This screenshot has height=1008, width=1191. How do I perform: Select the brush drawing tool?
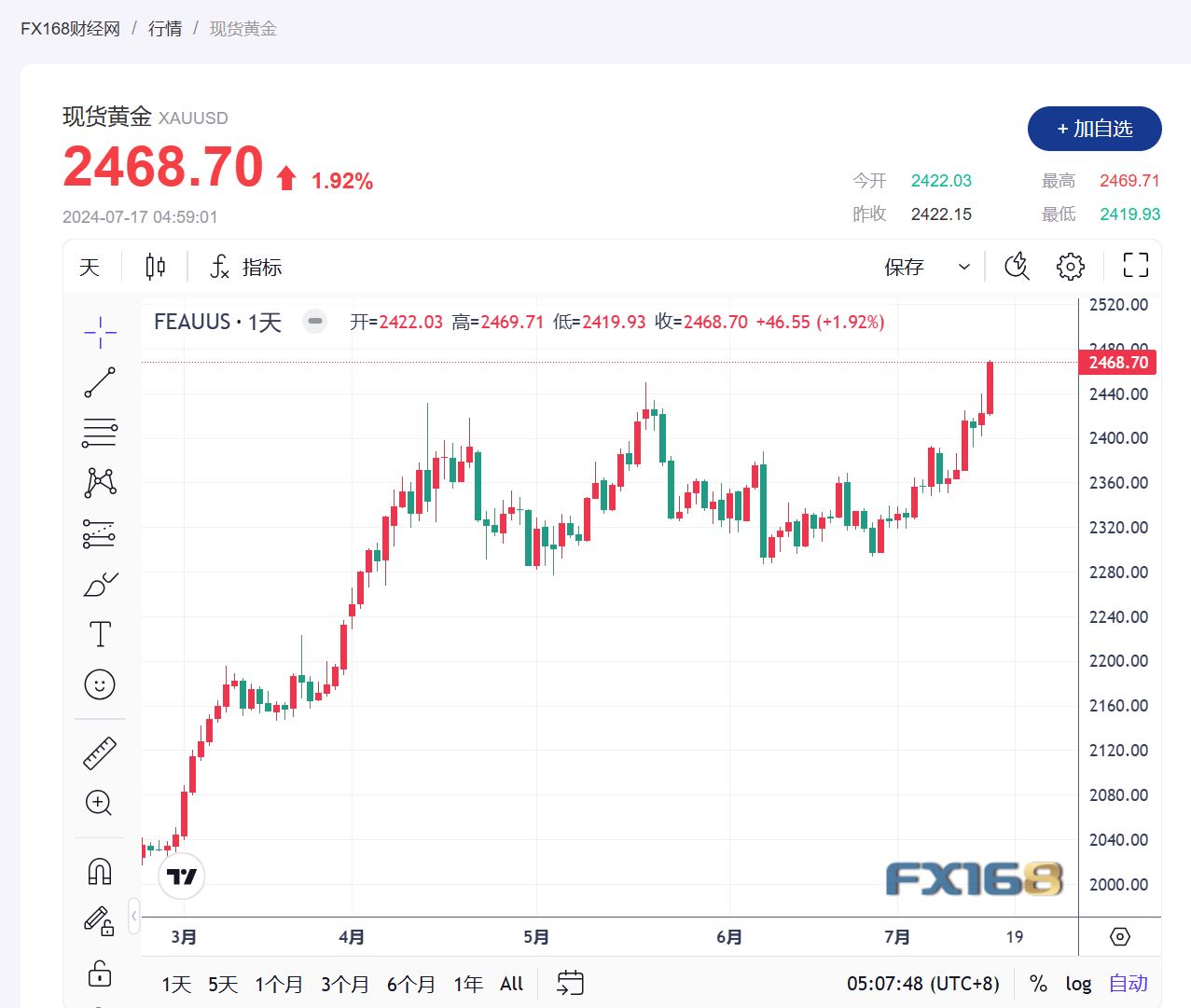click(x=100, y=585)
